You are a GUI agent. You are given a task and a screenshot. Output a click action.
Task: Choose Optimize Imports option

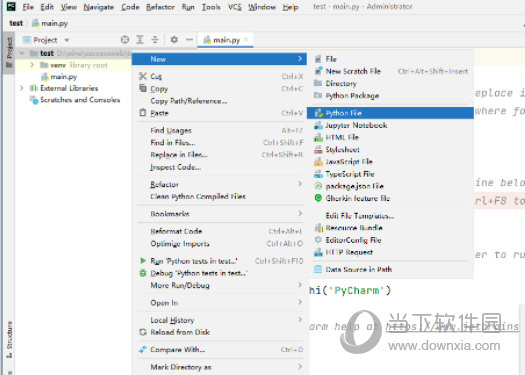(x=220, y=243)
